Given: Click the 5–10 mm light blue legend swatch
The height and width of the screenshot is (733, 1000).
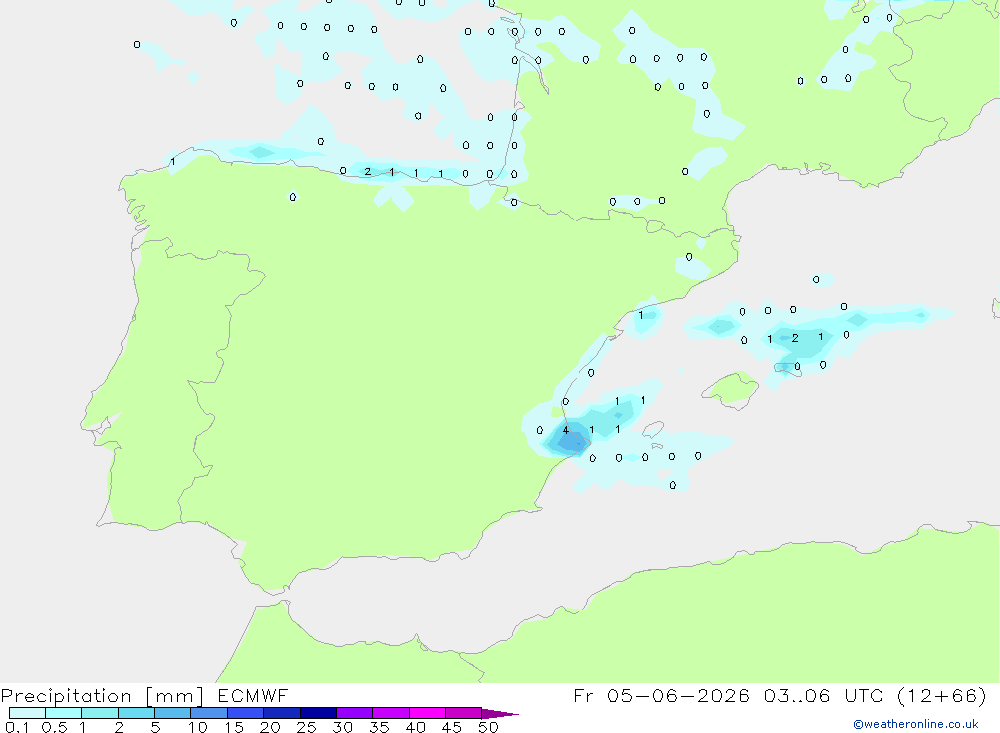Looking at the screenshot, I should [173, 713].
